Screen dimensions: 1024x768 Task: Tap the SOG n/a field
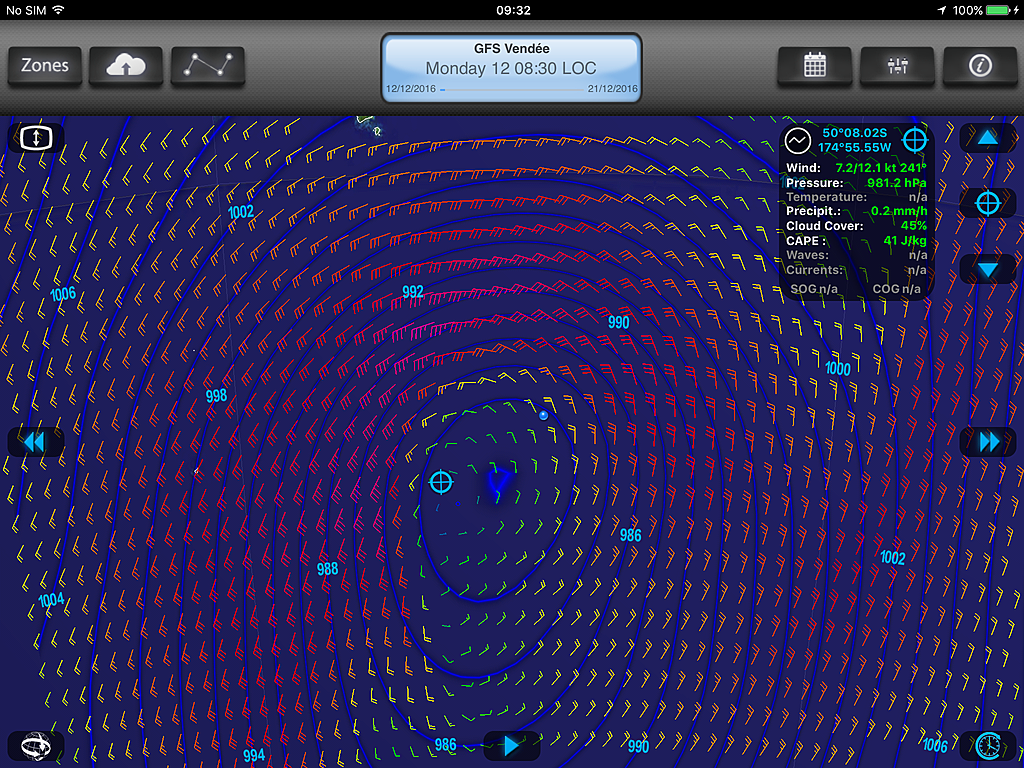tap(814, 289)
